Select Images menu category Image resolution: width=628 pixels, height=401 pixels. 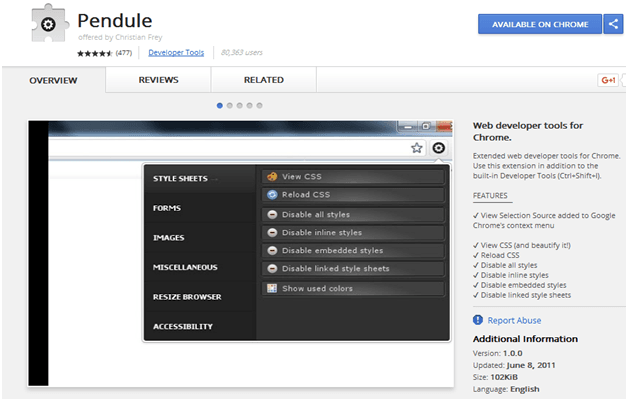[x=199, y=238]
